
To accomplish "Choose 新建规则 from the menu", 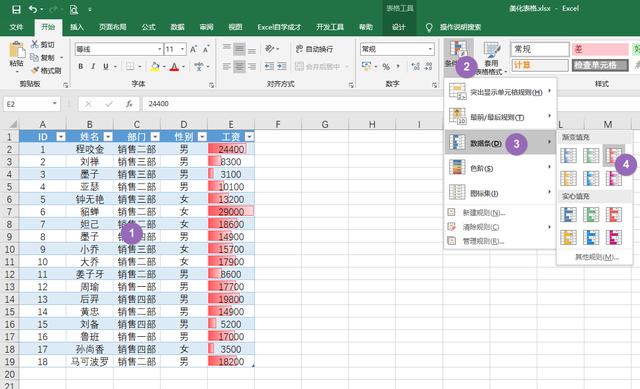I will (500, 213).
